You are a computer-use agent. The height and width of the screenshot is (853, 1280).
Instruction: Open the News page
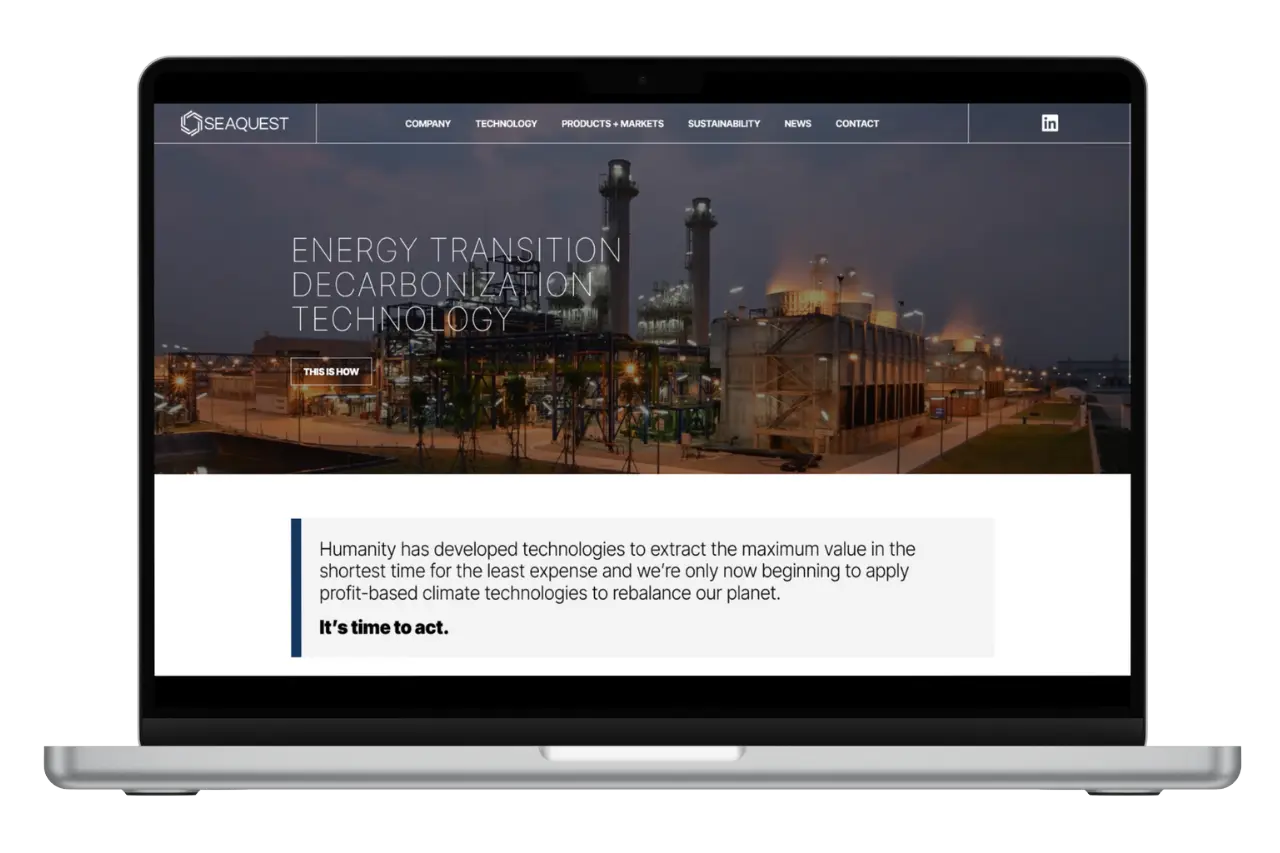798,124
